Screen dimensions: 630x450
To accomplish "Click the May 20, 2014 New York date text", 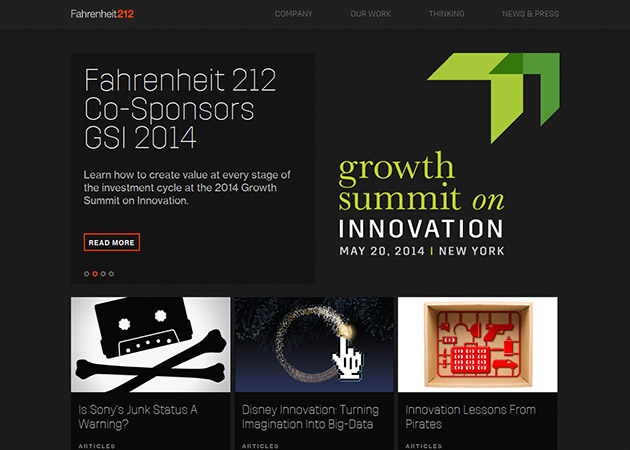I will tap(422, 251).
